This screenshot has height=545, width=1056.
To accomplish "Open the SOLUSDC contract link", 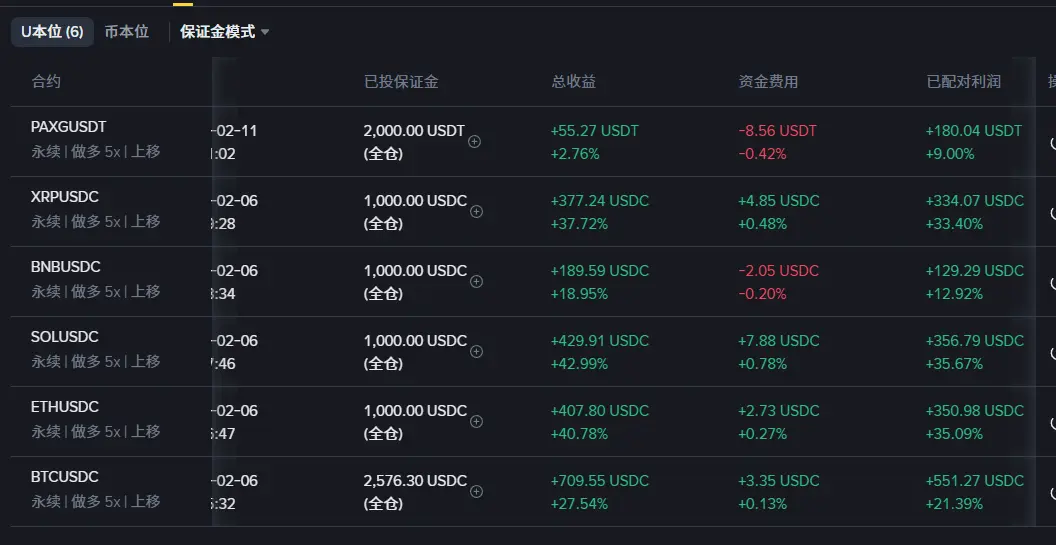I will click(65, 338).
